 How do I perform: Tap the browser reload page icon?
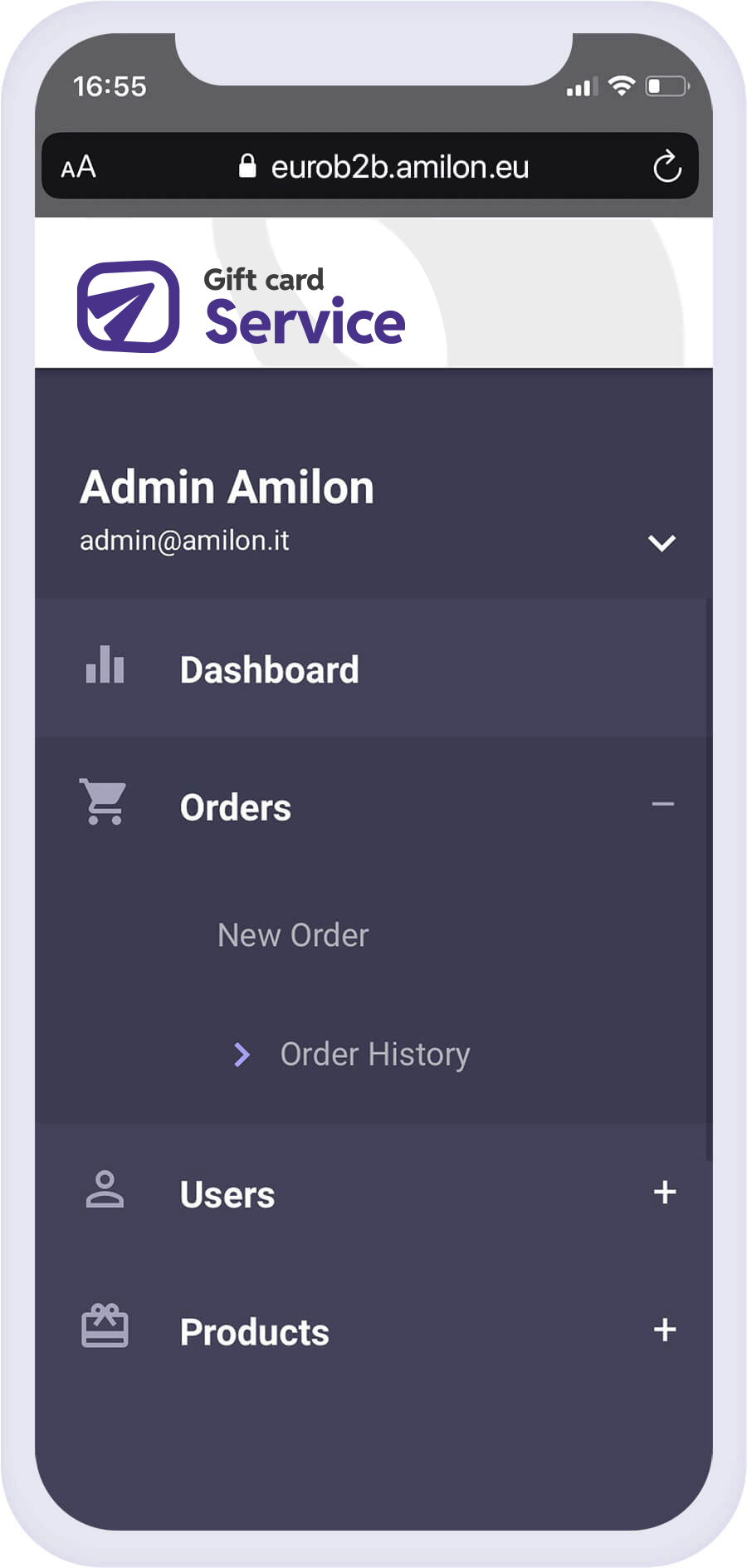pyautogui.click(x=666, y=167)
